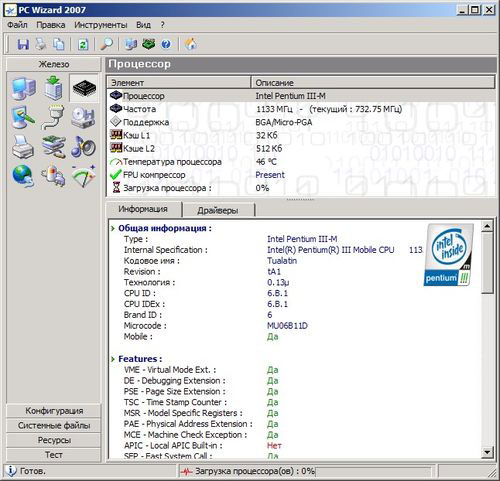Click the computer network toolbar icon
500x481 pixels.
(131, 44)
